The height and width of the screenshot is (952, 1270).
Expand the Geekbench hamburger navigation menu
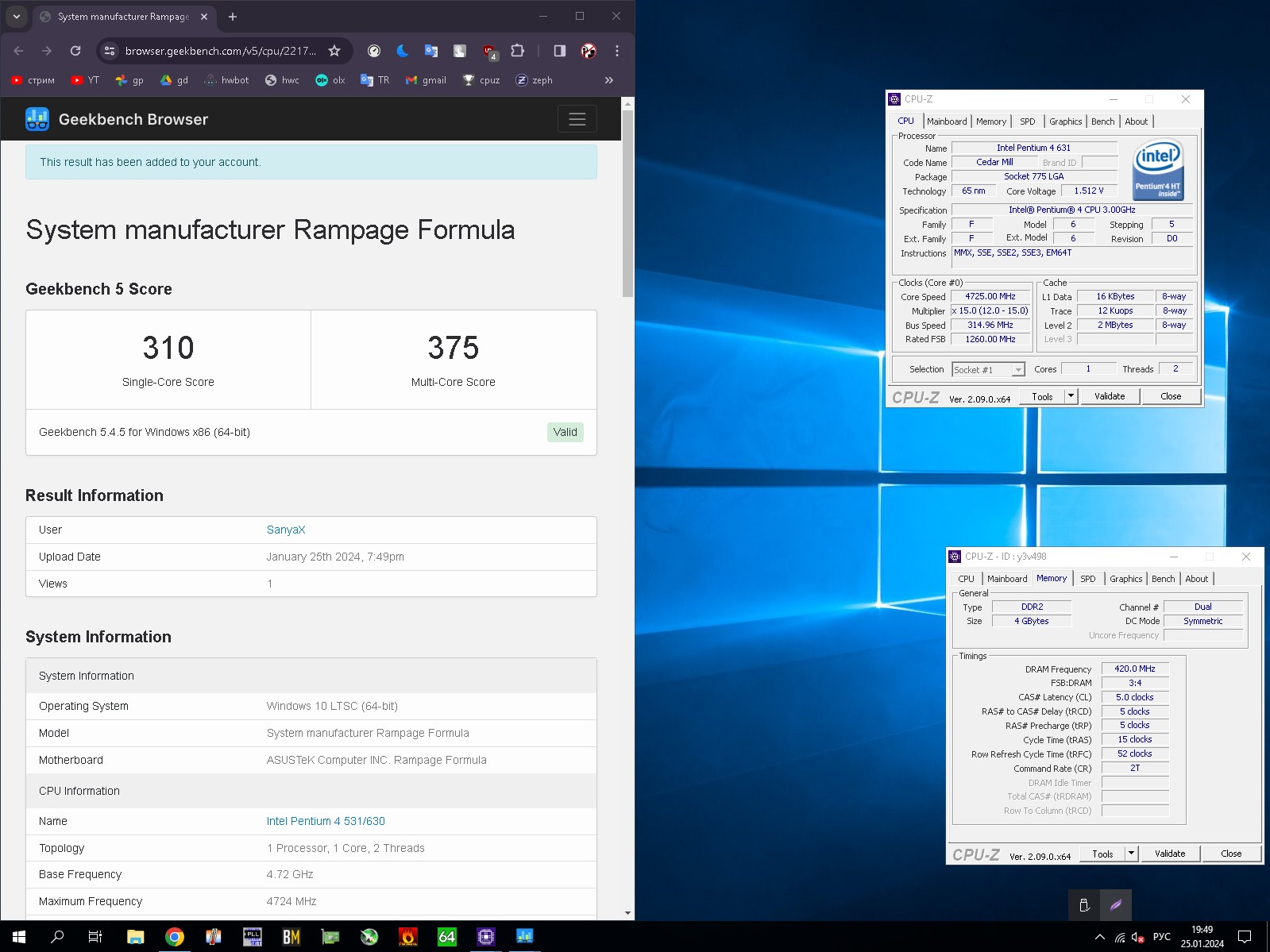click(577, 119)
